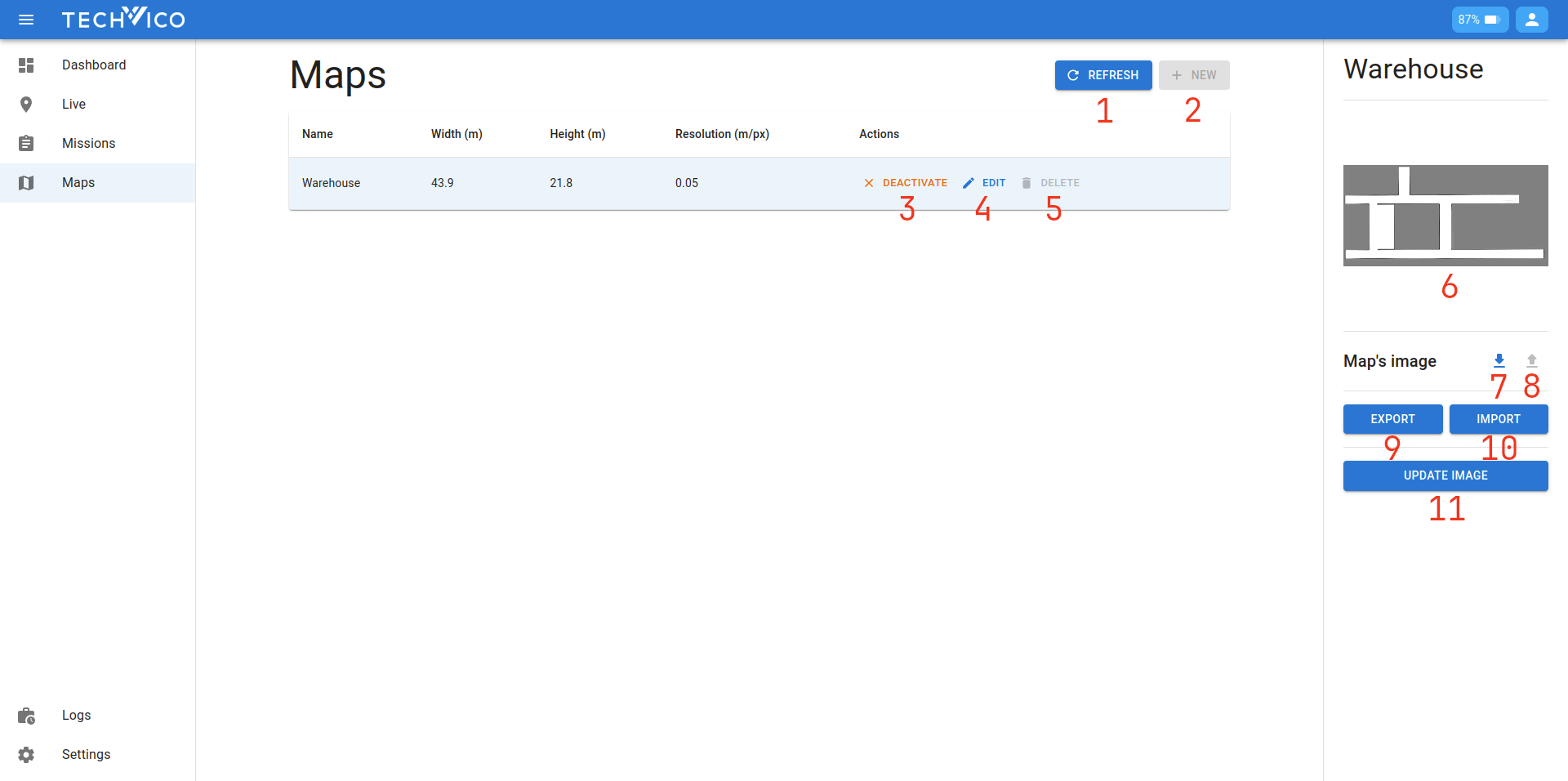1568x781 pixels.
Task: Click the Maps sidebar icon
Action: tap(26, 183)
